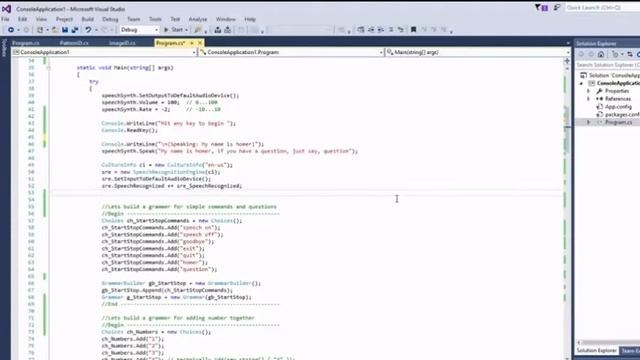Focus the Quick Launch search box
This screenshot has height=360, width=640.
coord(602,7)
